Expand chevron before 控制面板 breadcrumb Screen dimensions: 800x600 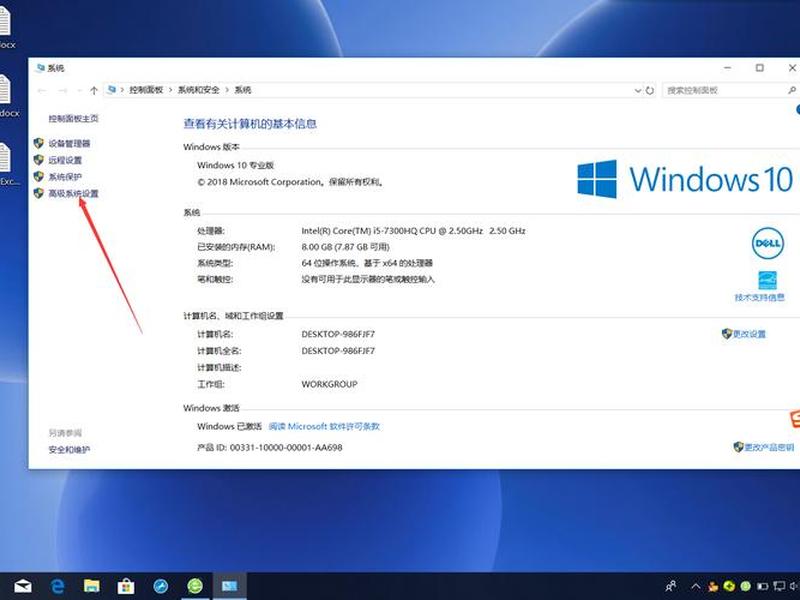122,90
